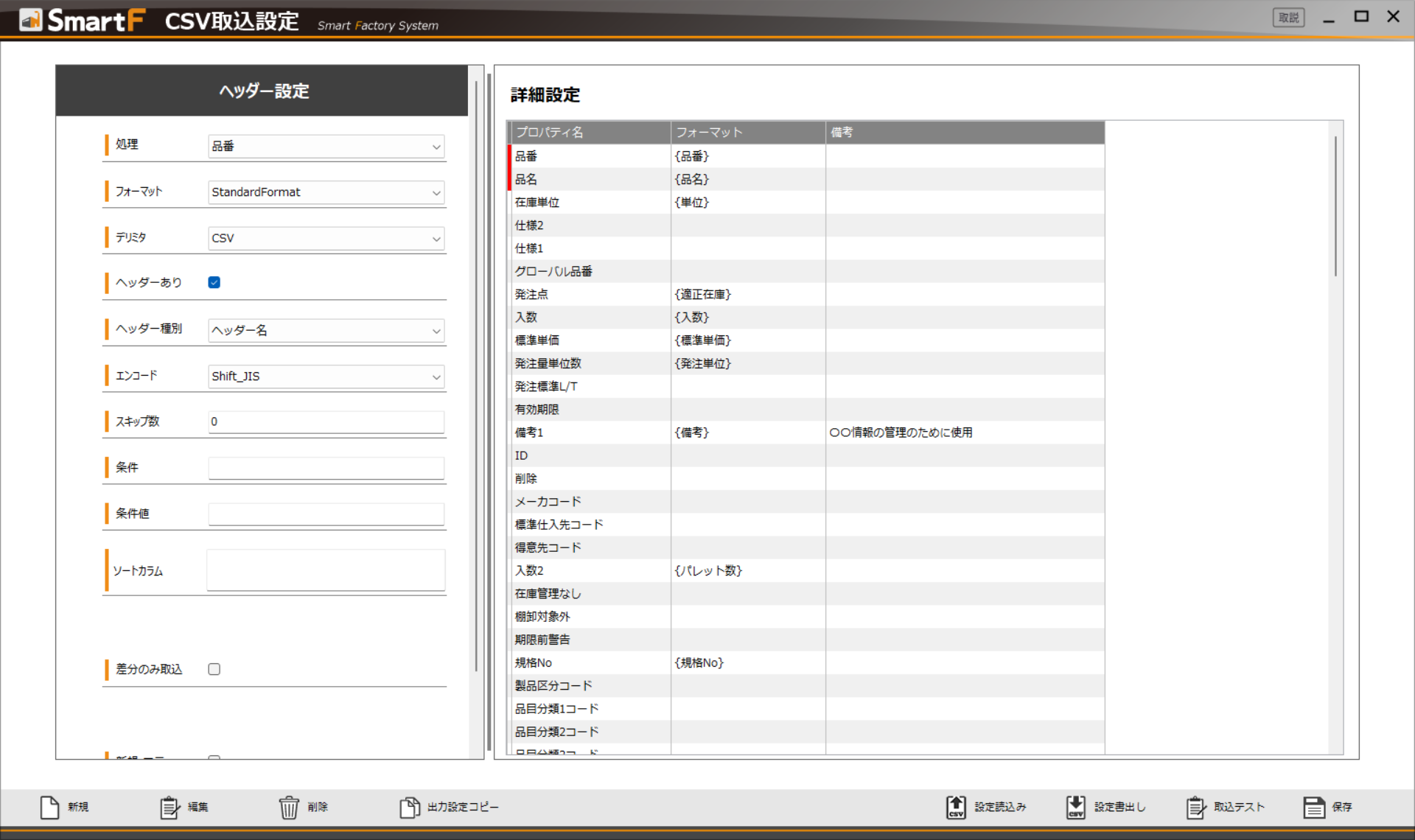Click the 新規 (New) document icon
1415x840 pixels.
point(49,808)
